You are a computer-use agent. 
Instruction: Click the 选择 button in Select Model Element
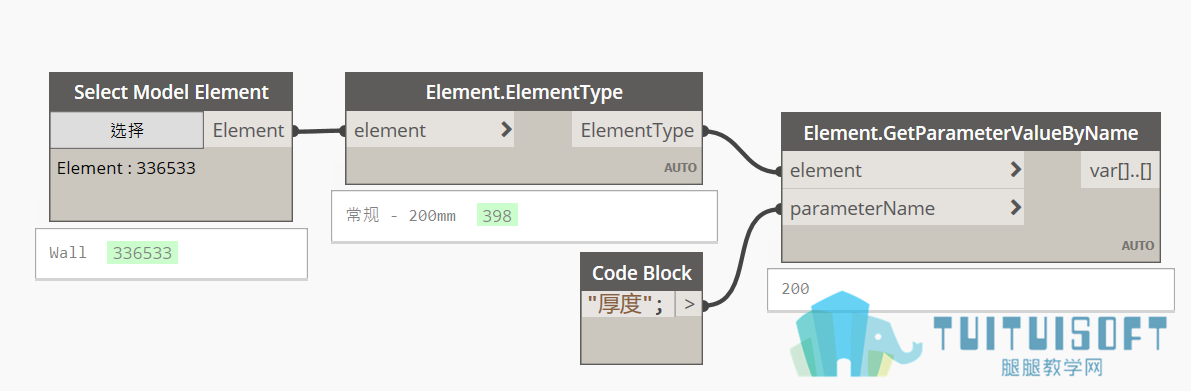pos(127,130)
